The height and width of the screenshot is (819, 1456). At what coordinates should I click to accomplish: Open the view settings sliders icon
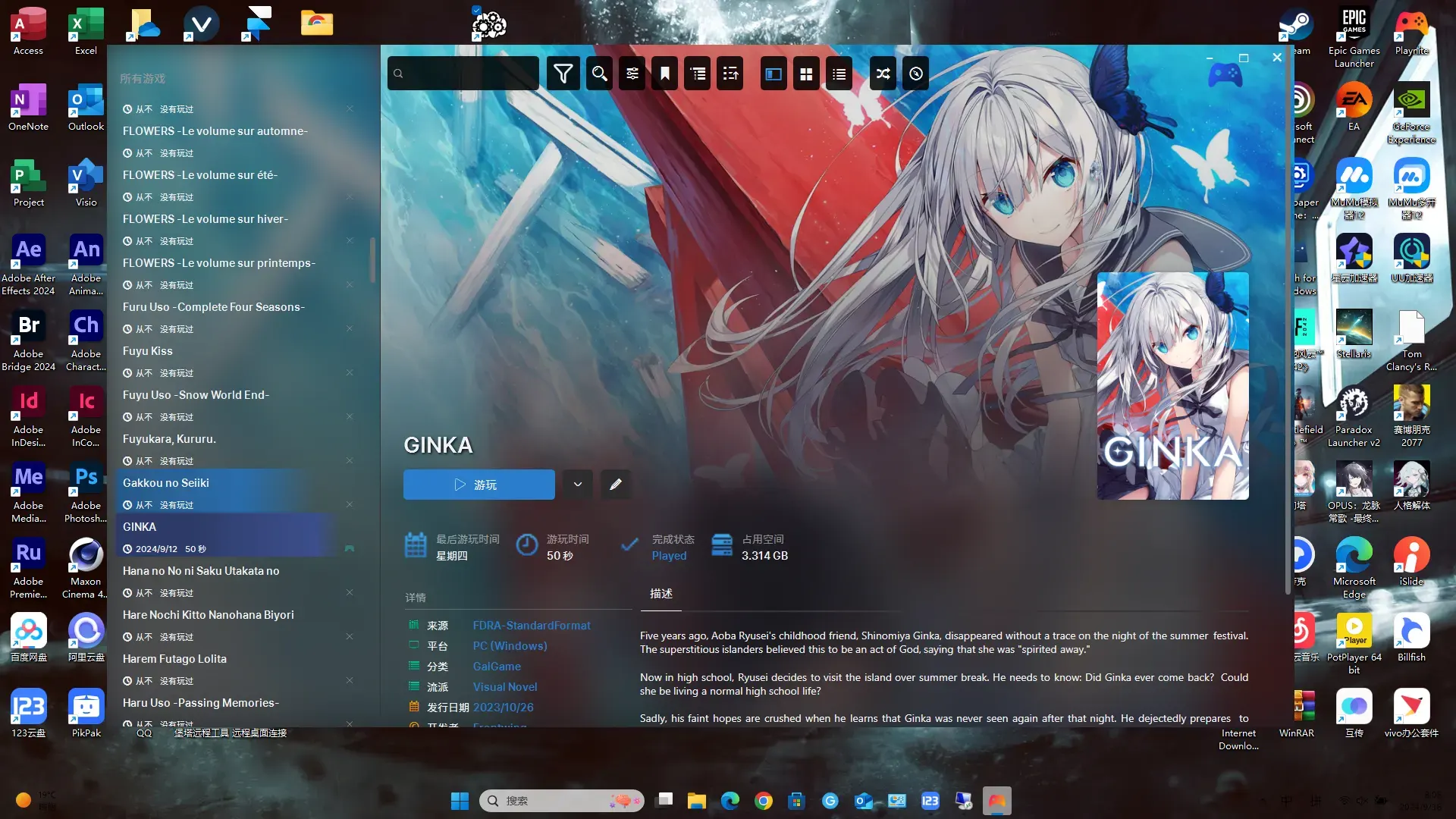(632, 74)
